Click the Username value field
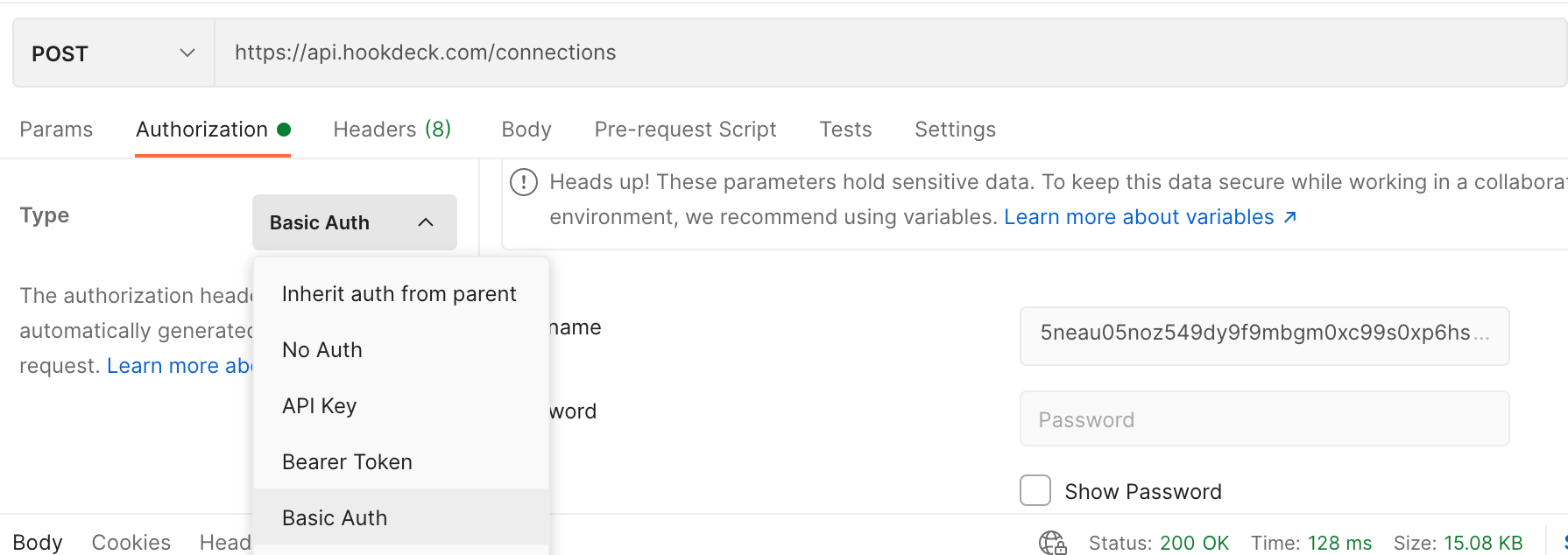 click(1263, 334)
